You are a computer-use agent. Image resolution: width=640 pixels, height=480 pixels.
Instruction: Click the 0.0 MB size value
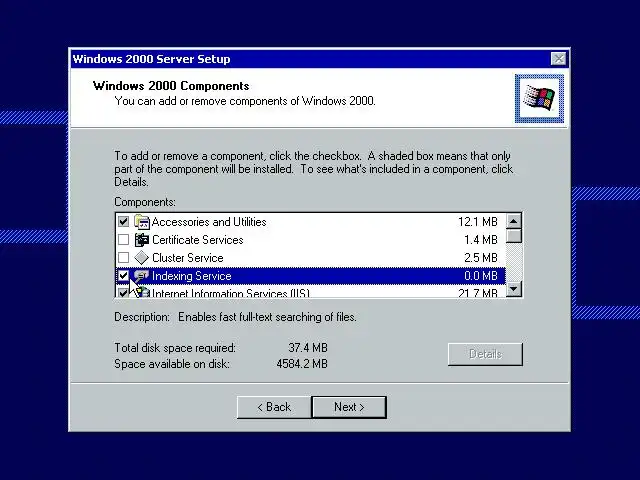click(480, 276)
